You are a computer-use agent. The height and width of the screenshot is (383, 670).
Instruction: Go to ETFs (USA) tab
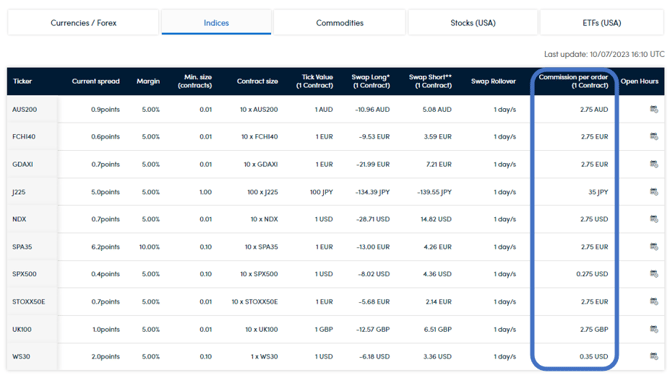click(x=602, y=23)
